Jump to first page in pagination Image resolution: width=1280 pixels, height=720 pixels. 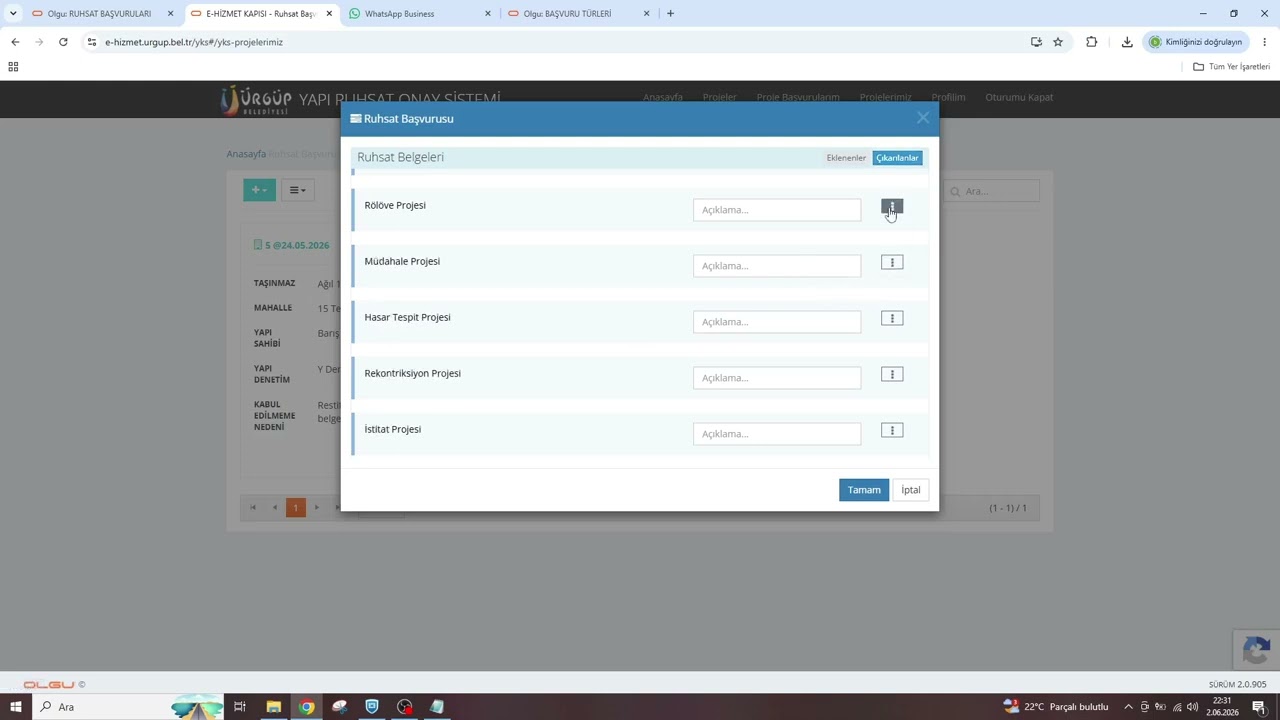pos(253,508)
